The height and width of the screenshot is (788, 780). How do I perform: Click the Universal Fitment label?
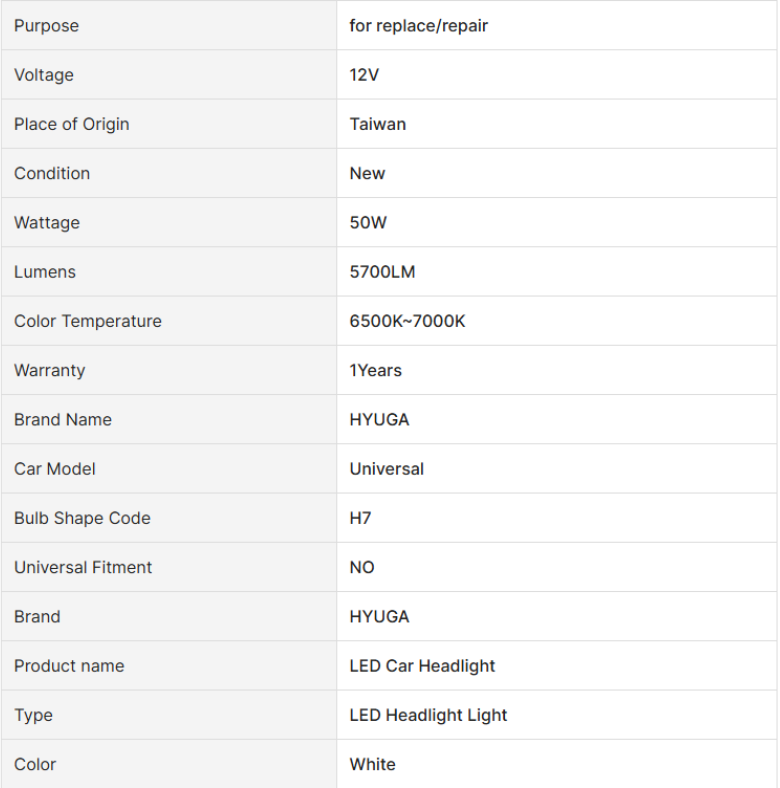click(83, 567)
